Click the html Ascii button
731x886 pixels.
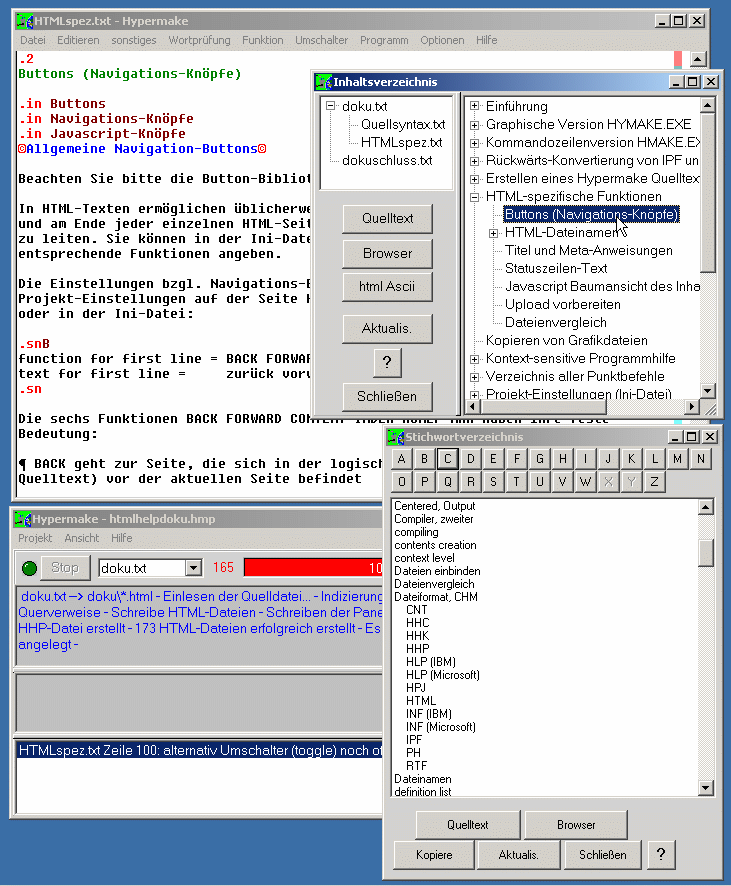pos(388,287)
